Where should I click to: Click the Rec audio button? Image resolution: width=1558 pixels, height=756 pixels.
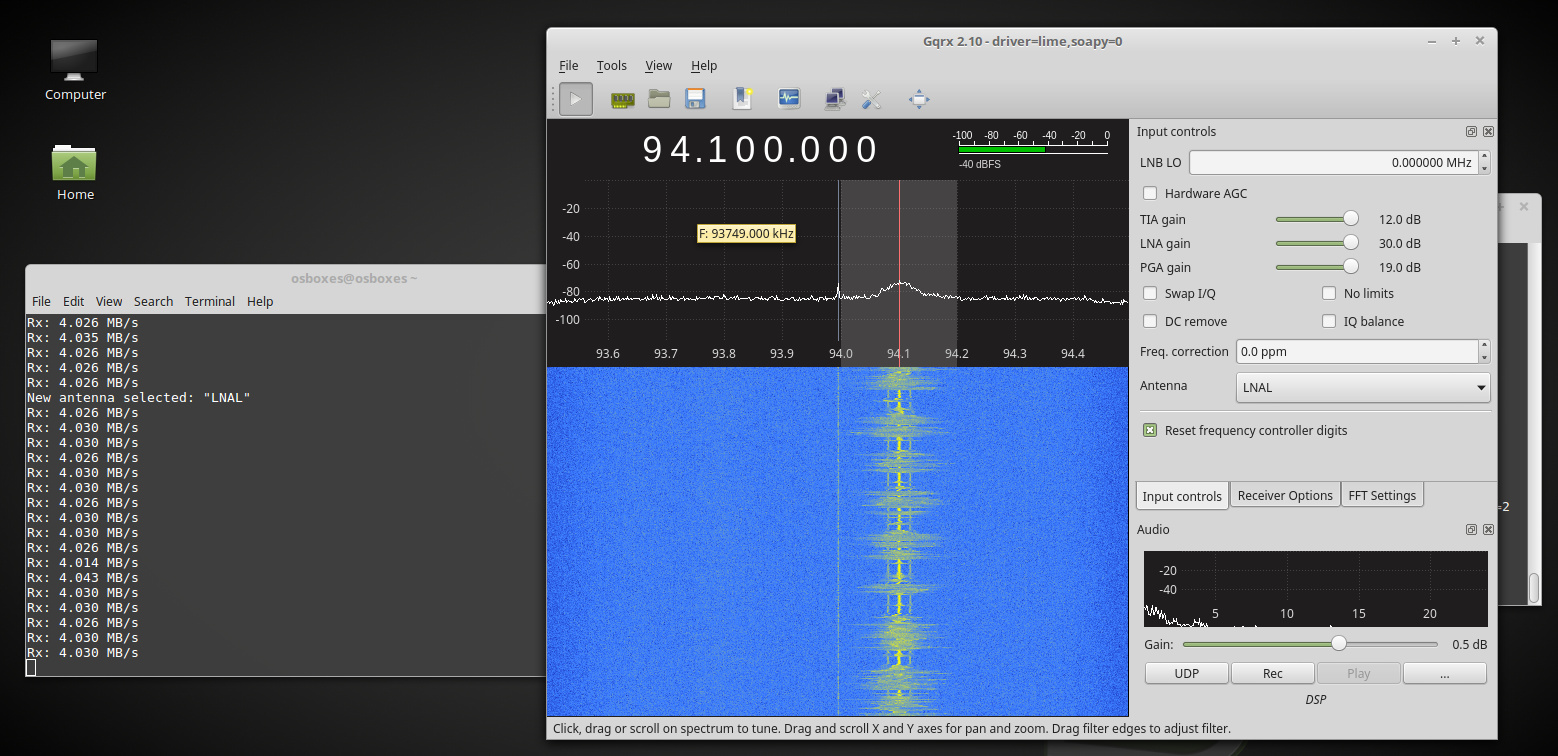tap(1272, 673)
